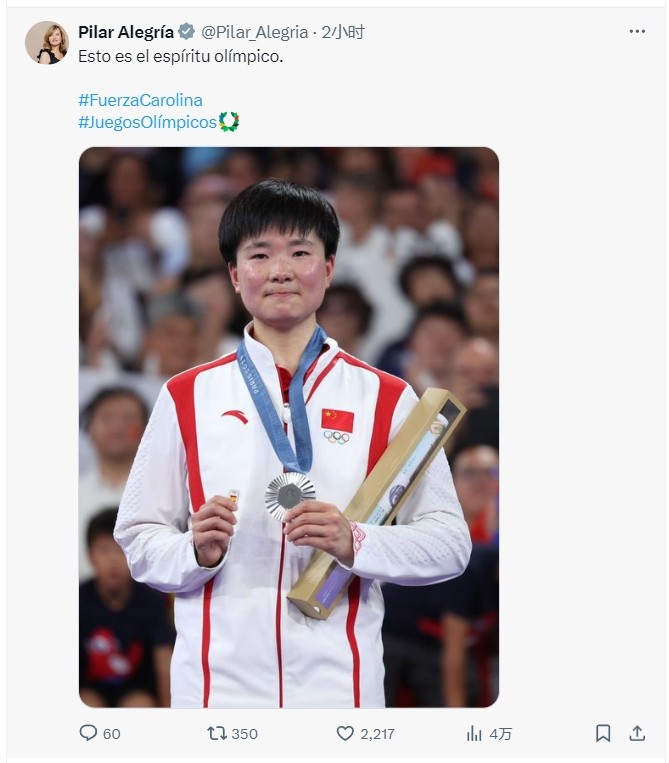Open the attached medal ceremony photo
Image resolution: width=669 pixels, height=763 pixels.
[x=289, y=427]
